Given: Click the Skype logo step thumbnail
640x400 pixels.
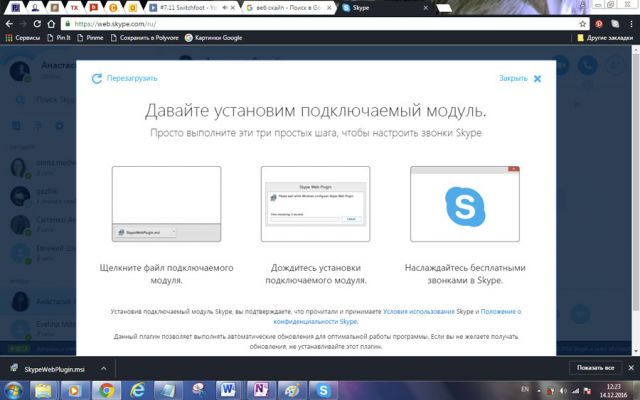Looking at the screenshot, I should pos(465,204).
